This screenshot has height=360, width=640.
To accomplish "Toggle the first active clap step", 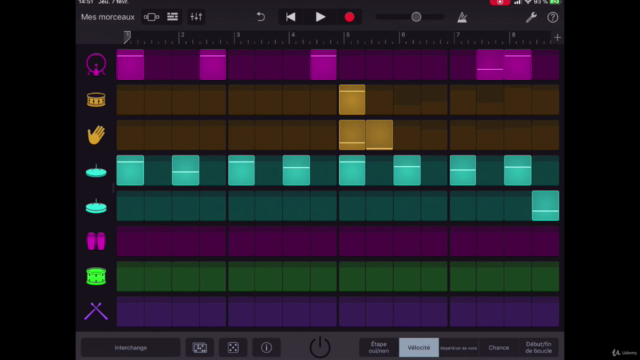I will [352, 135].
